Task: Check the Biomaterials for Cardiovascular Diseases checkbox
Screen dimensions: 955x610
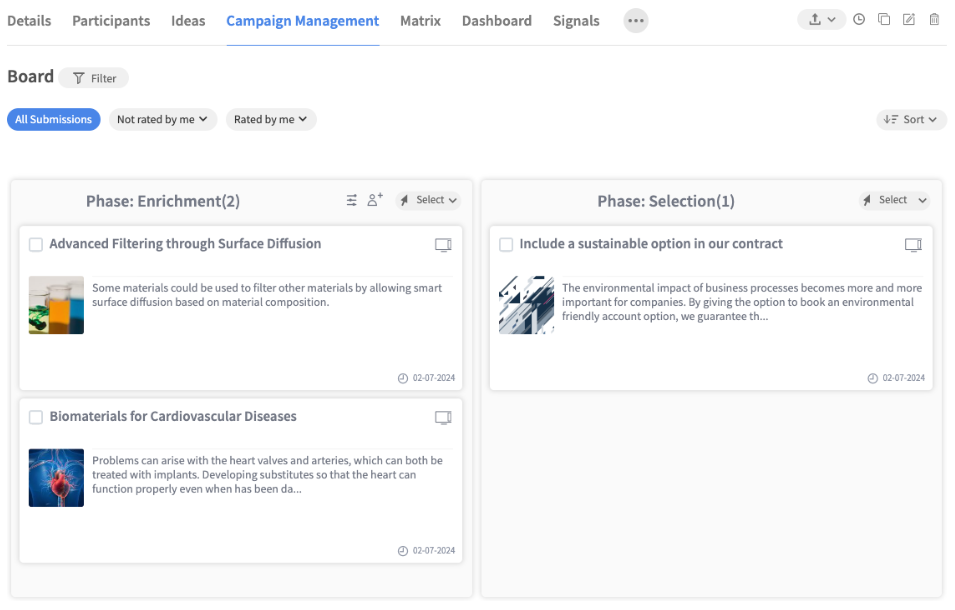Action: [36, 418]
